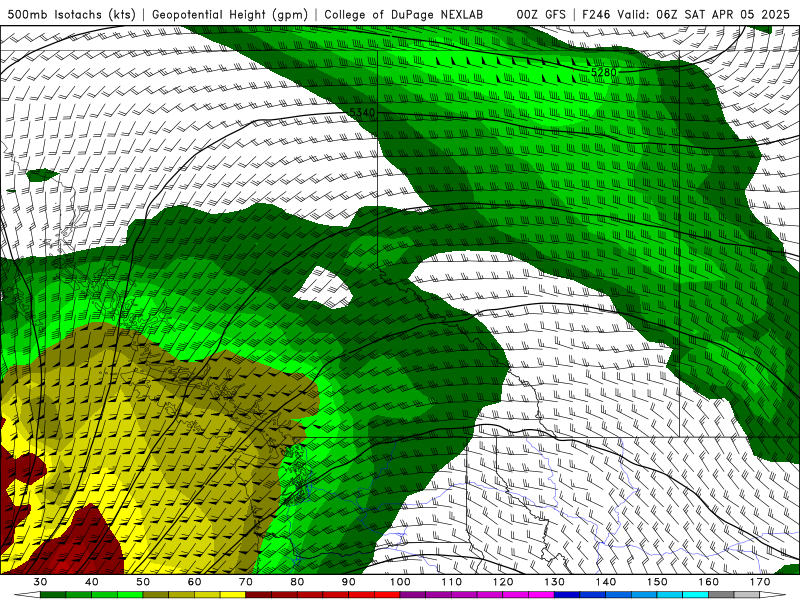This screenshot has height=600, width=800.
Task: Click the '500mb Isotachs (kts)' title text
Action: (71, 14)
